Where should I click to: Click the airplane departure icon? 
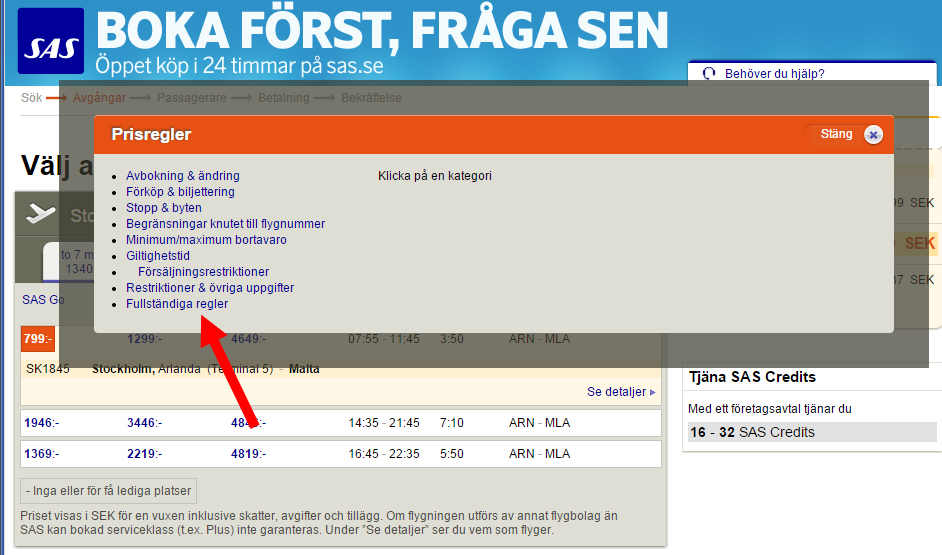pyautogui.click(x=41, y=213)
